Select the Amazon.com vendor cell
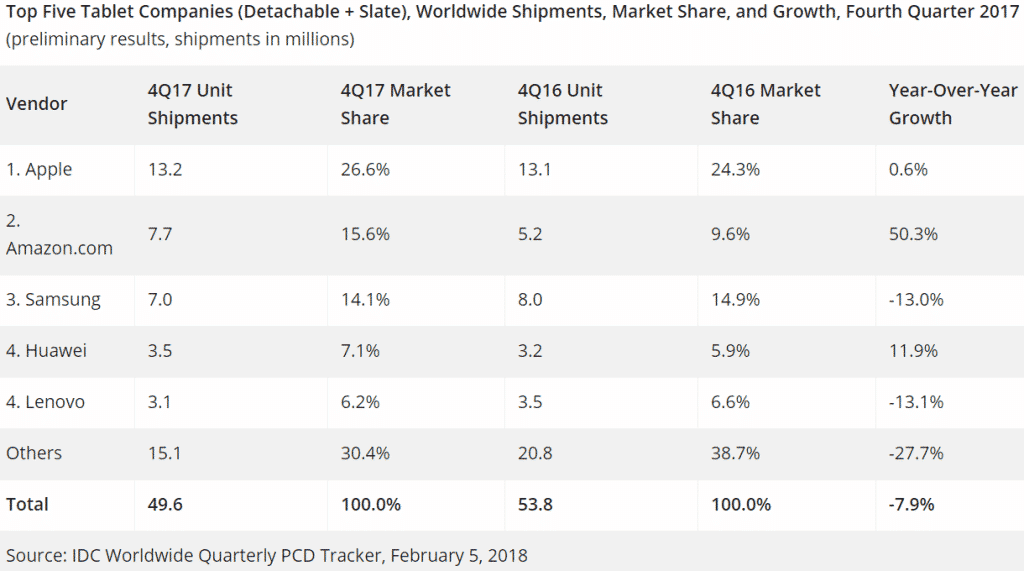Viewport: 1024px width, 571px height. point(59,235)
